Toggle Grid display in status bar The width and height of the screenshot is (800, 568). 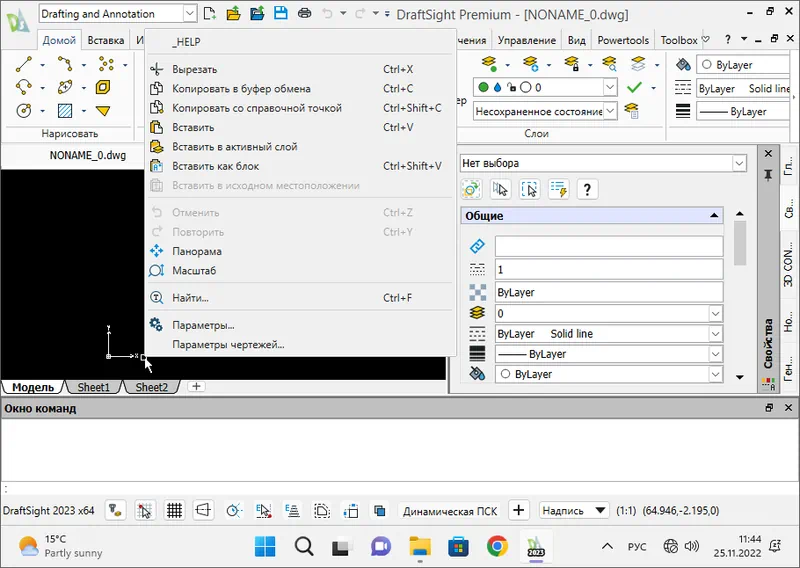tap(174, 510)
